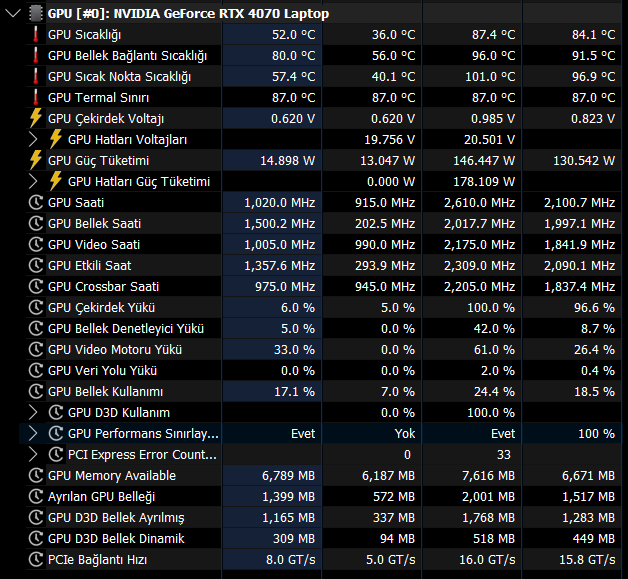The image size is (628, 579).
Task: Click thermometer icon beside GPU Sıcak Nokta Sıcaklığı
Action: point(36,76)
